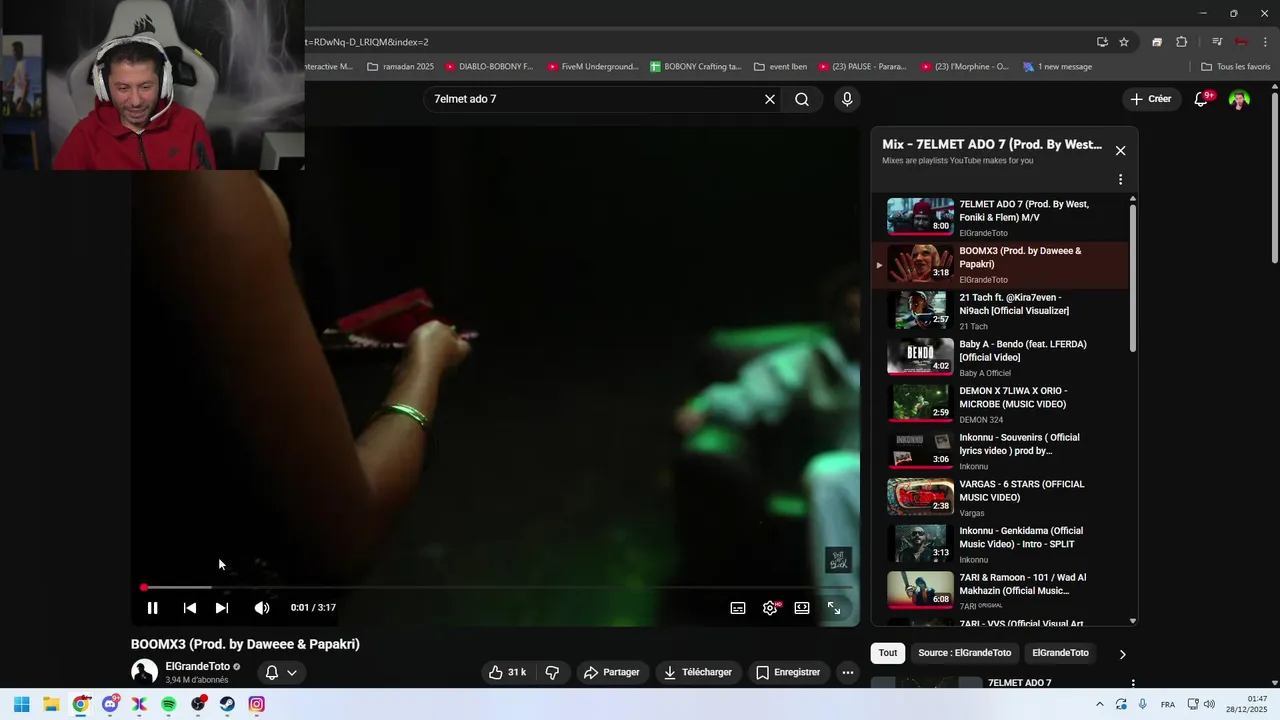Click the video title 'BOOMX3 (Prod. by Daweee & Papakri)'
Viewport: 1280px width, 720px height.
245,644
